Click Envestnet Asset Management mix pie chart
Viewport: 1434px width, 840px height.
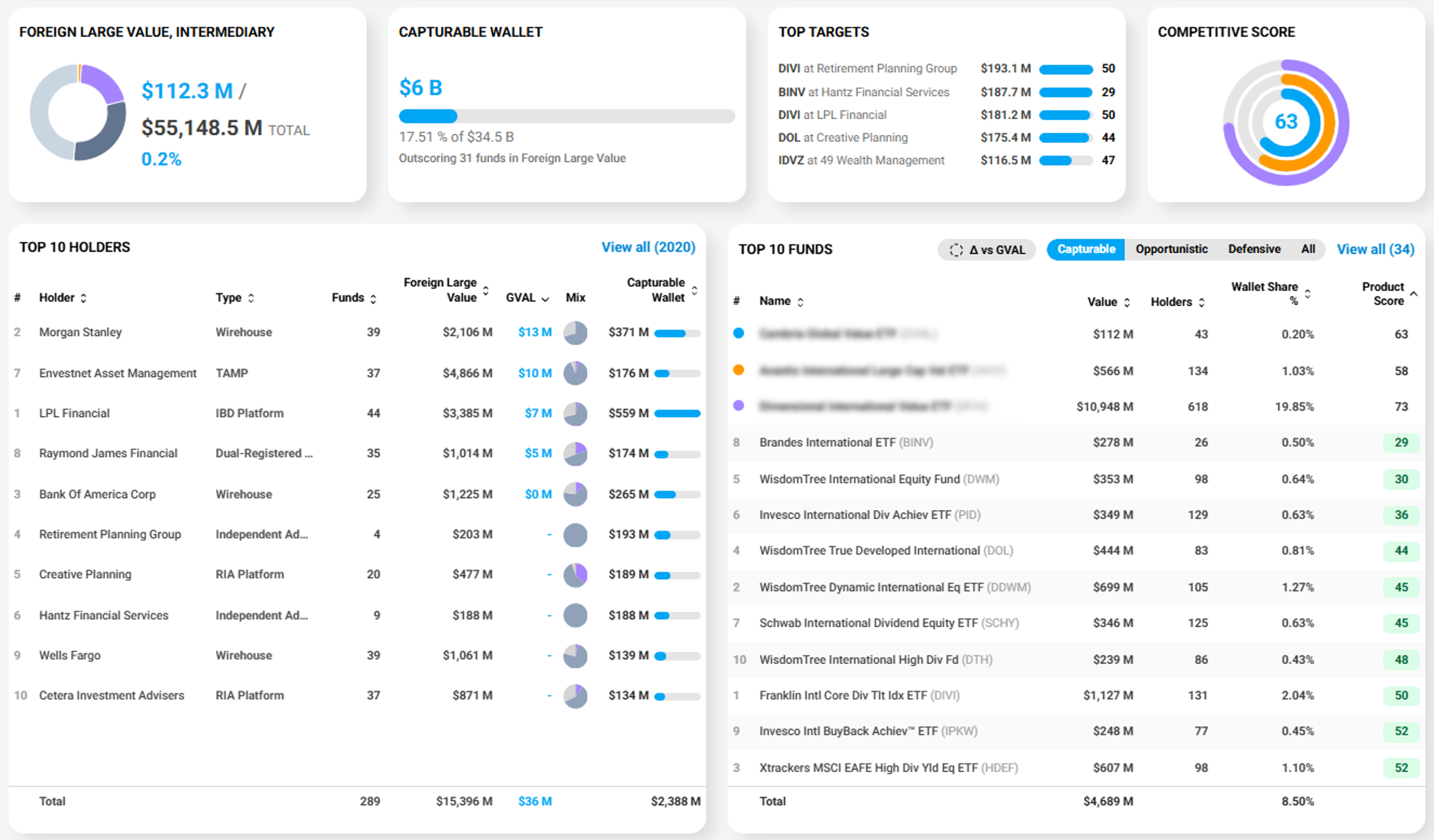[x=575, y=373]
